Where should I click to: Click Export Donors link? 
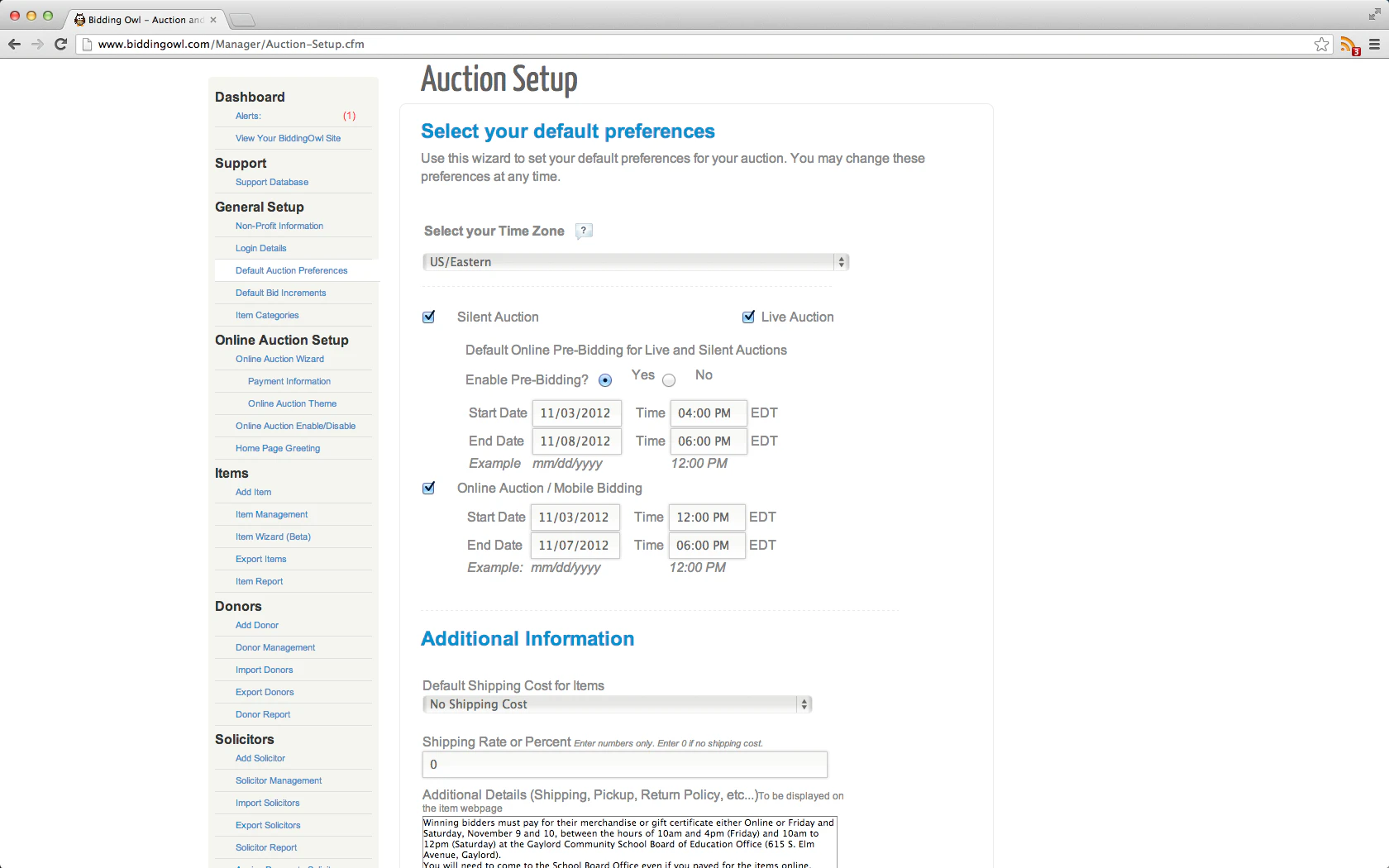point(265,692)
